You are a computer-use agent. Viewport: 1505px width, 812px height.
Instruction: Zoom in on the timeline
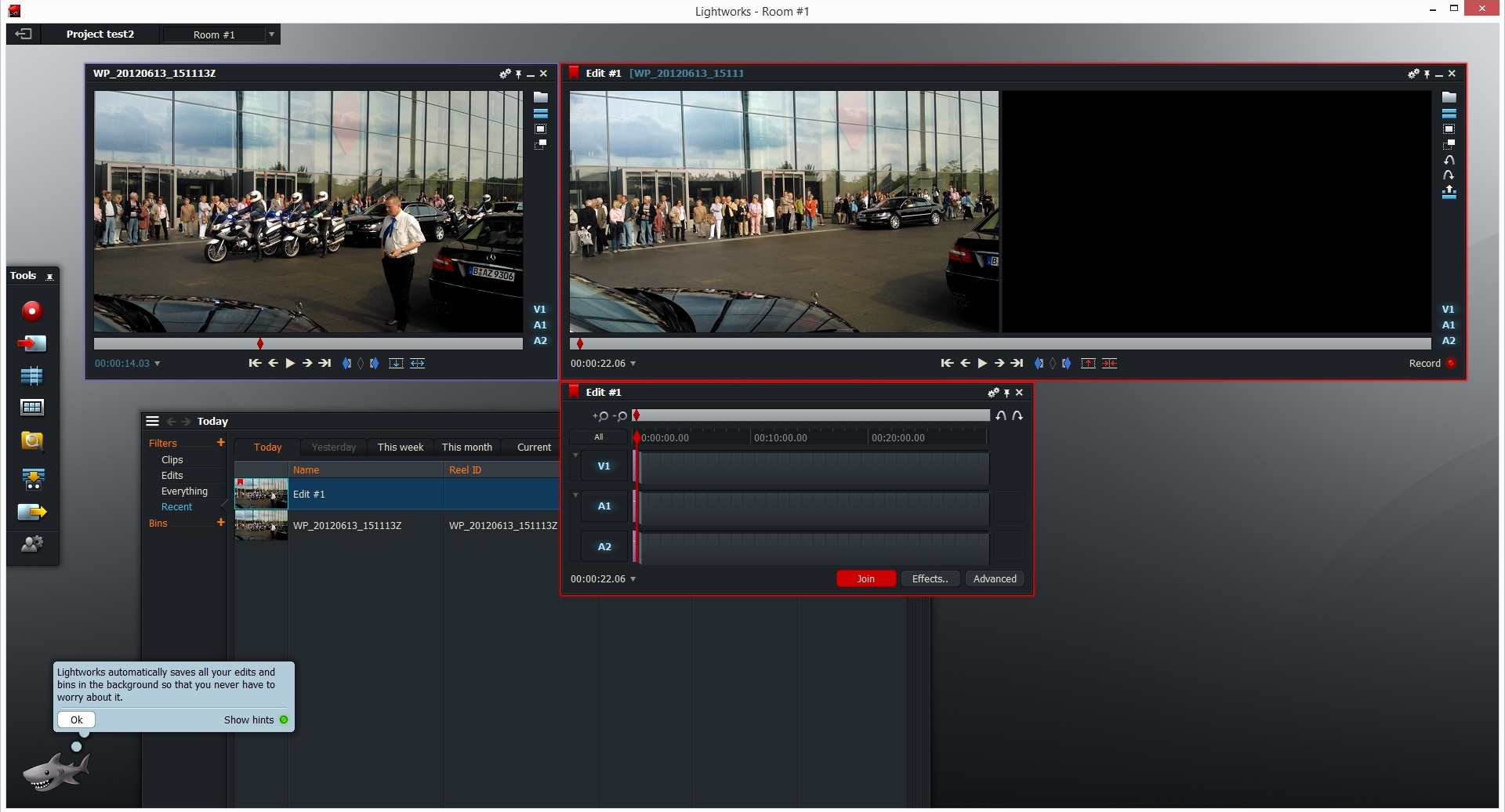coord(600,415)
